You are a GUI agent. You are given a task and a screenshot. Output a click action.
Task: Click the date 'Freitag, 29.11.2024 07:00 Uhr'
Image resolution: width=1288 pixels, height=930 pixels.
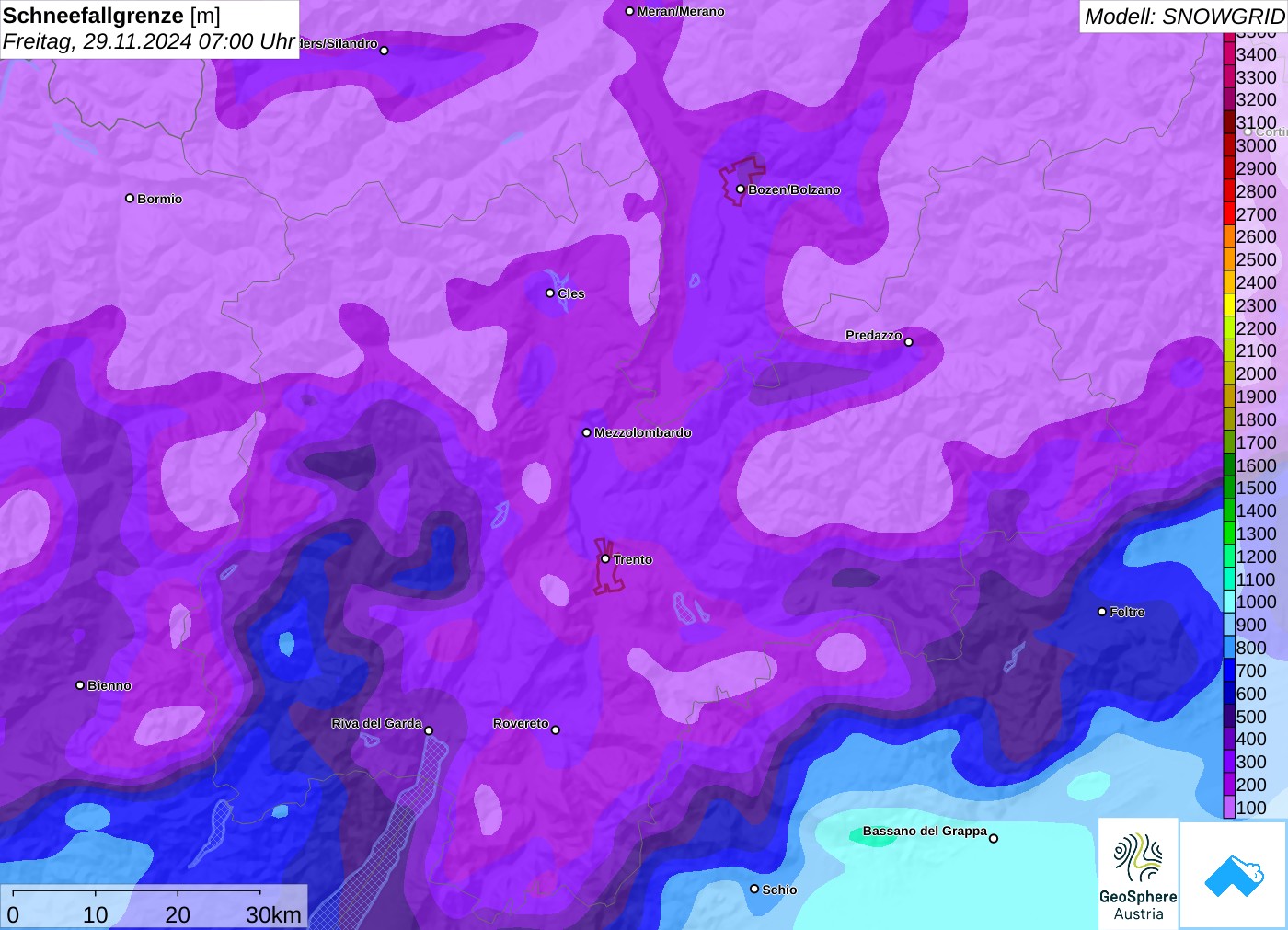tap(149, 41)
